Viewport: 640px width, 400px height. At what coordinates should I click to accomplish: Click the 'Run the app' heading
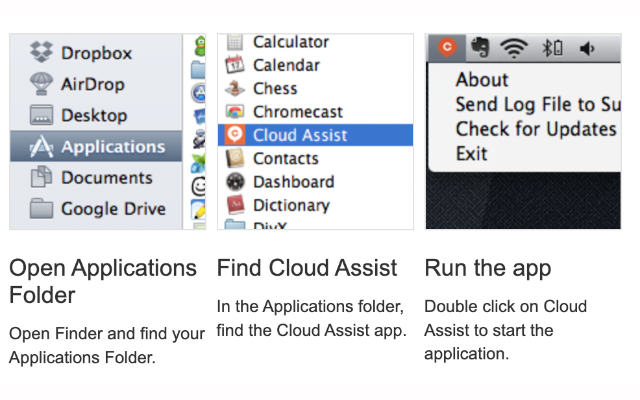[488, 269]
